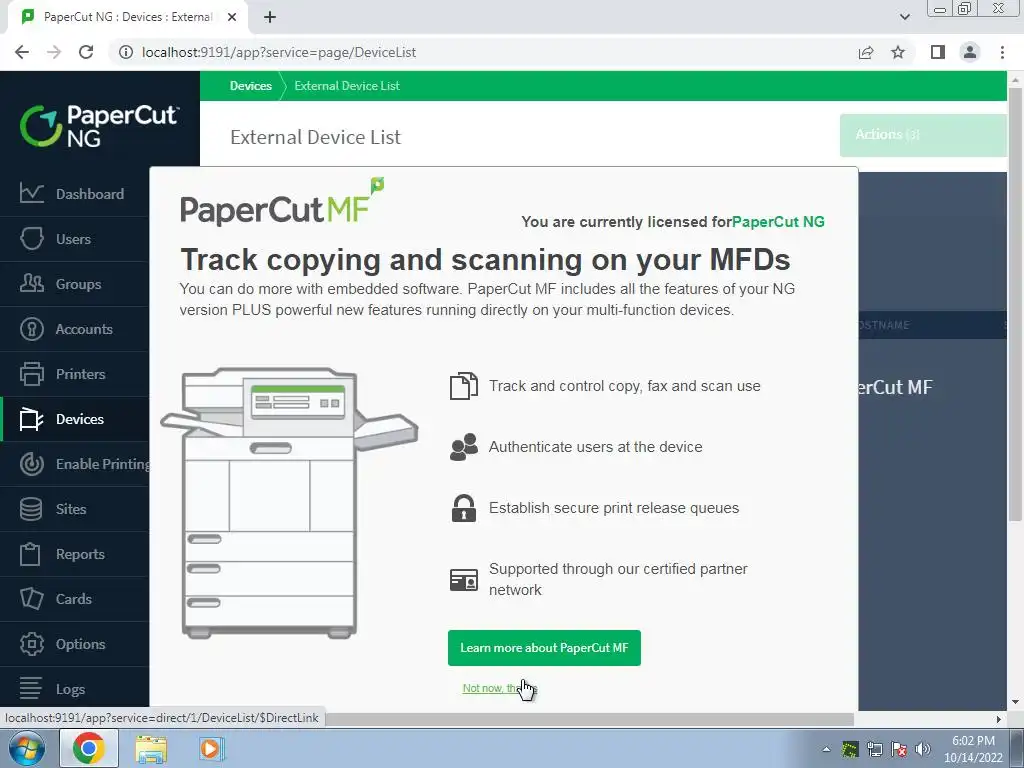Image resolution: width=1024 pixels, height=768 pixels.
Task: Bookmark this page with the star
Action: pos(898,52)
